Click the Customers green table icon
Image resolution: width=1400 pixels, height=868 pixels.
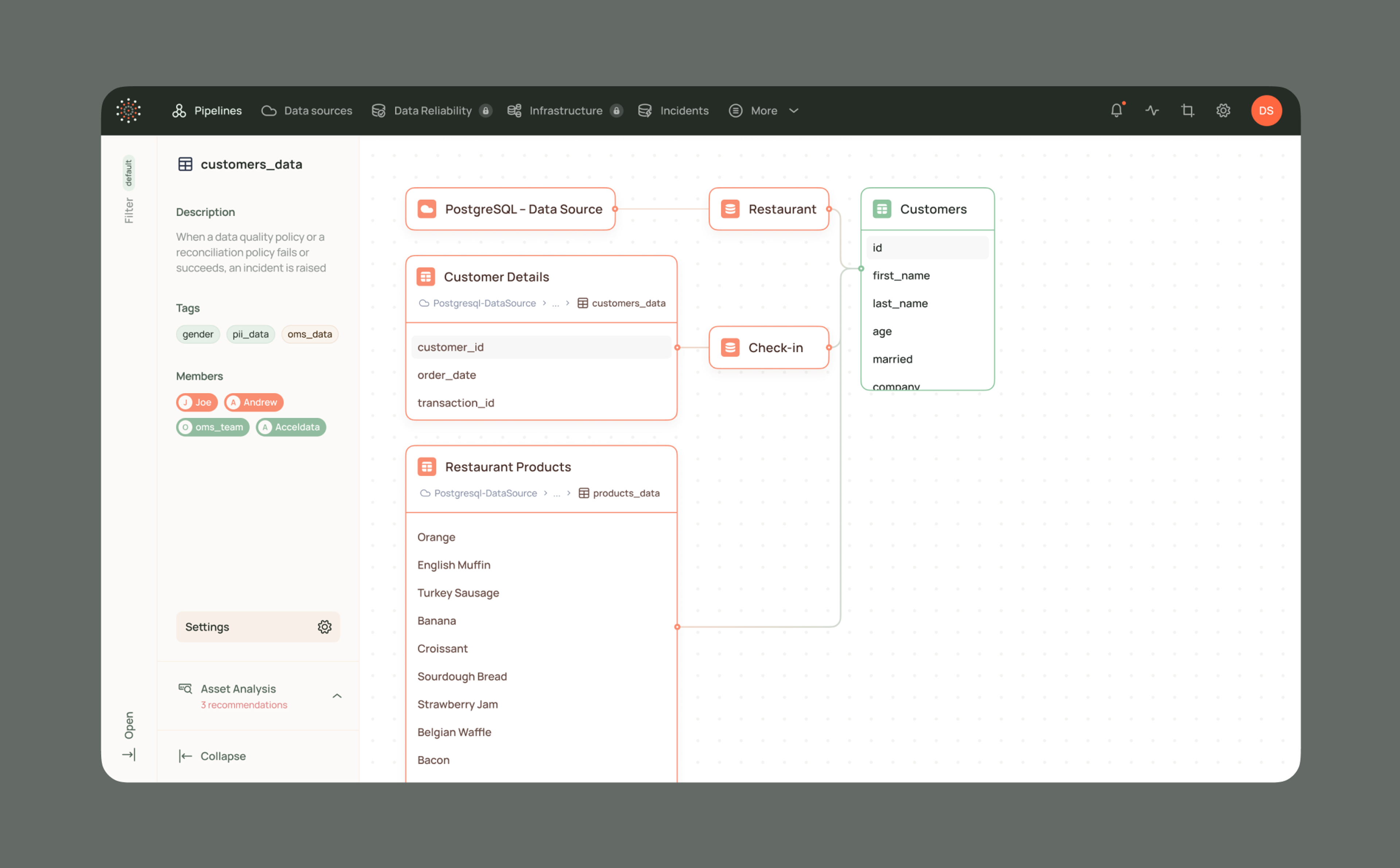tap(882, 209)
